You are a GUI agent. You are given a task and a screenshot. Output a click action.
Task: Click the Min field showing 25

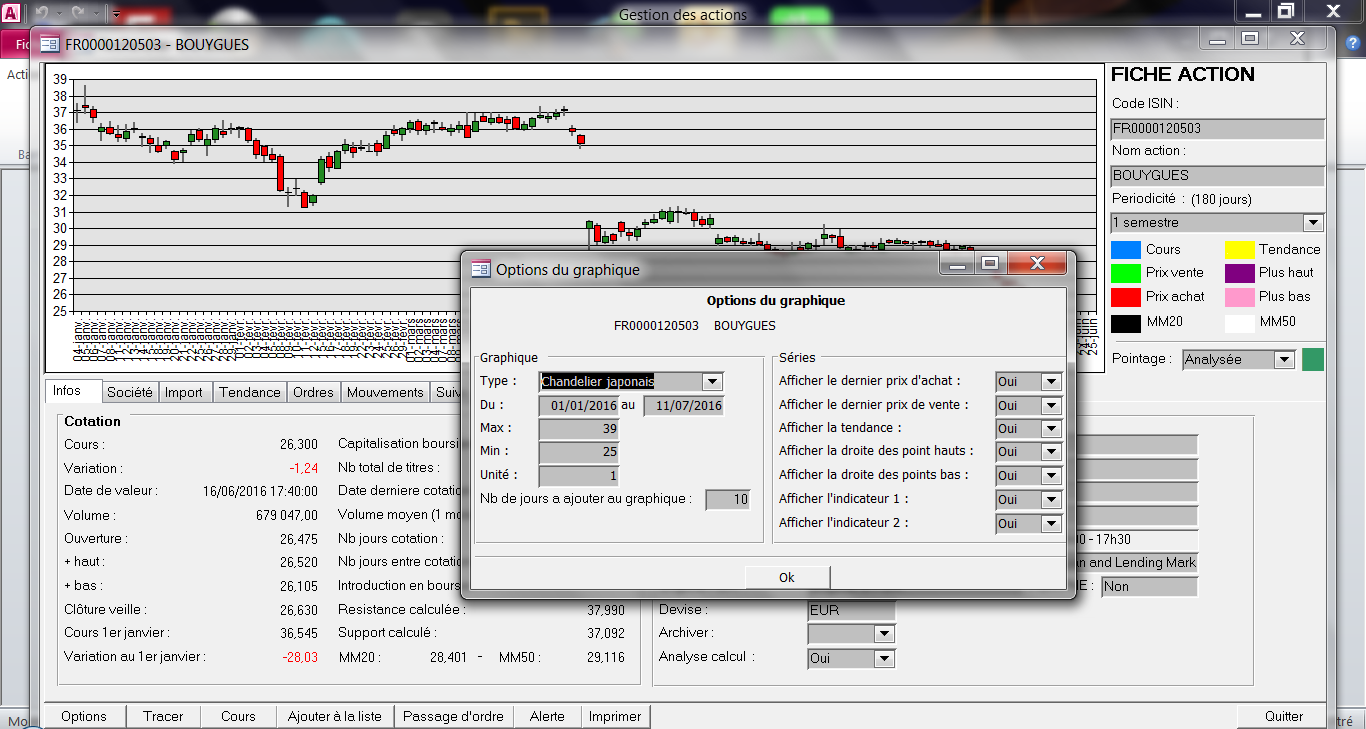[579, 453]
